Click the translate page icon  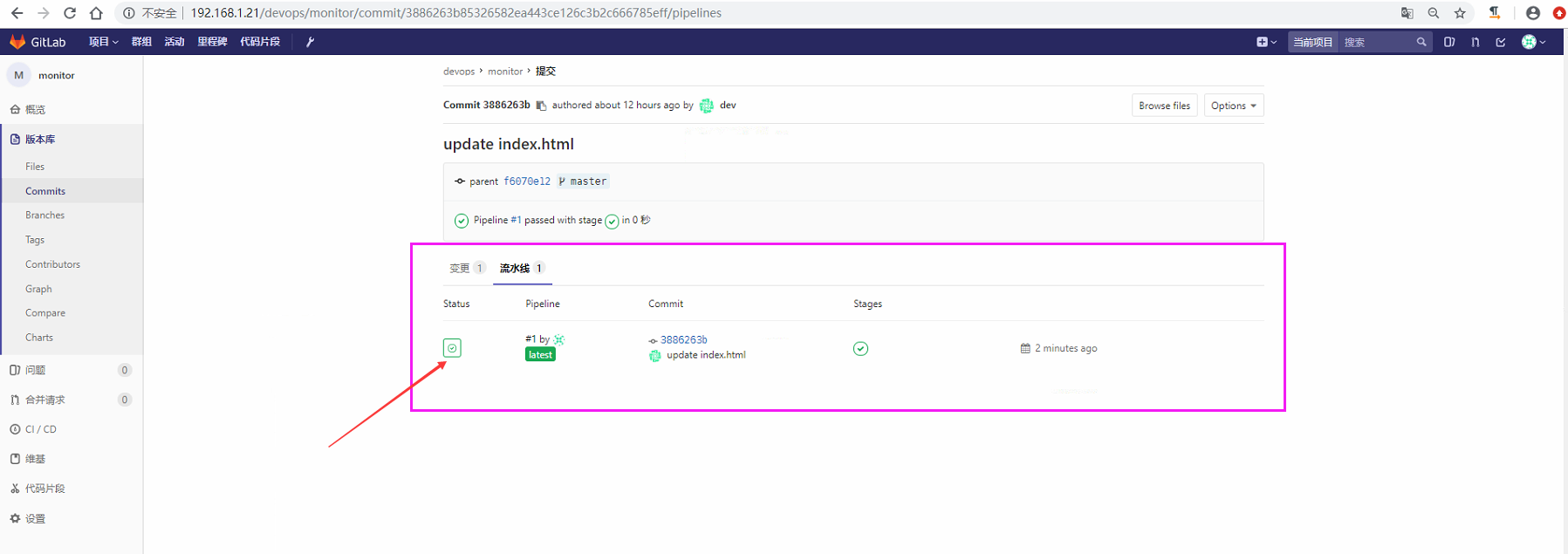[x=1407, y=13]
